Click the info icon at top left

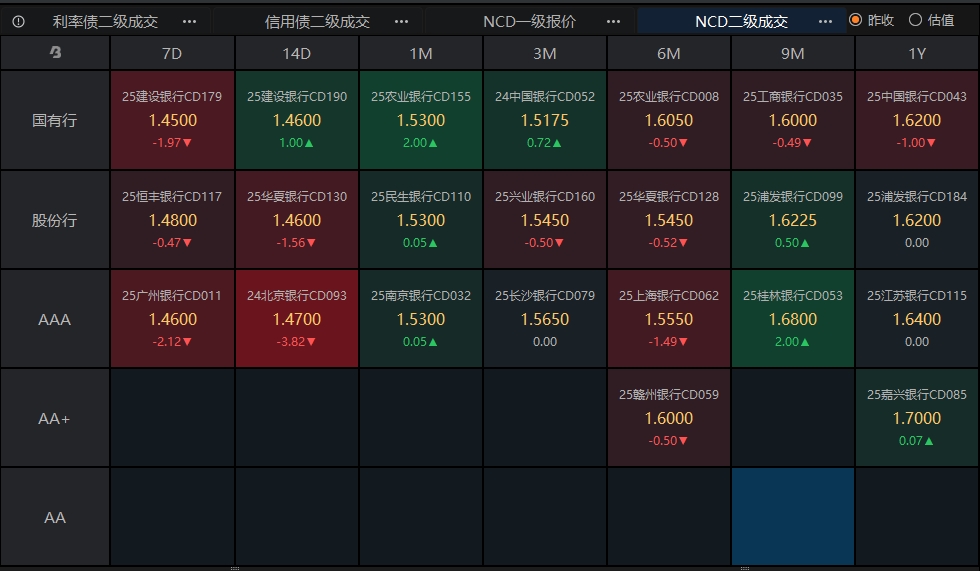pyautogui.click(x=19, y=21)
